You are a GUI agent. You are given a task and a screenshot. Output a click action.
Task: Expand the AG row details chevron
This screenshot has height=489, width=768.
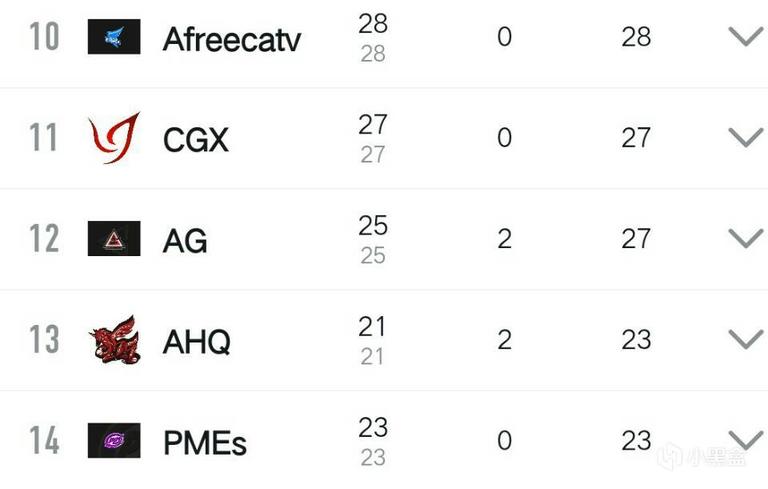point(746,239)
